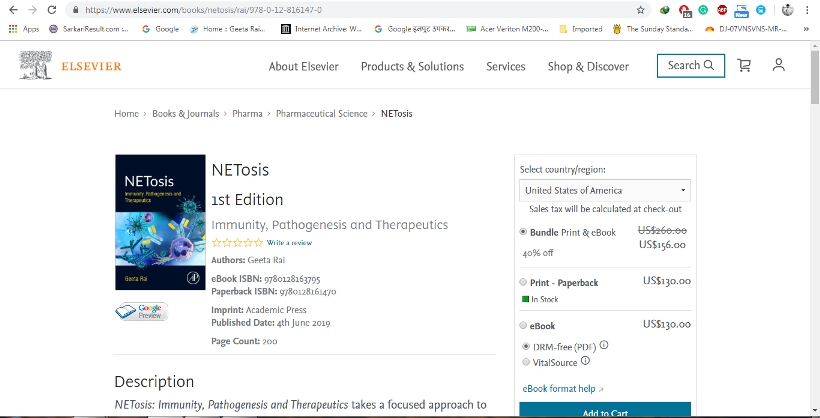Open the Acer Veriton M200 bookmark
820x418 pixels.
(508, 29)
